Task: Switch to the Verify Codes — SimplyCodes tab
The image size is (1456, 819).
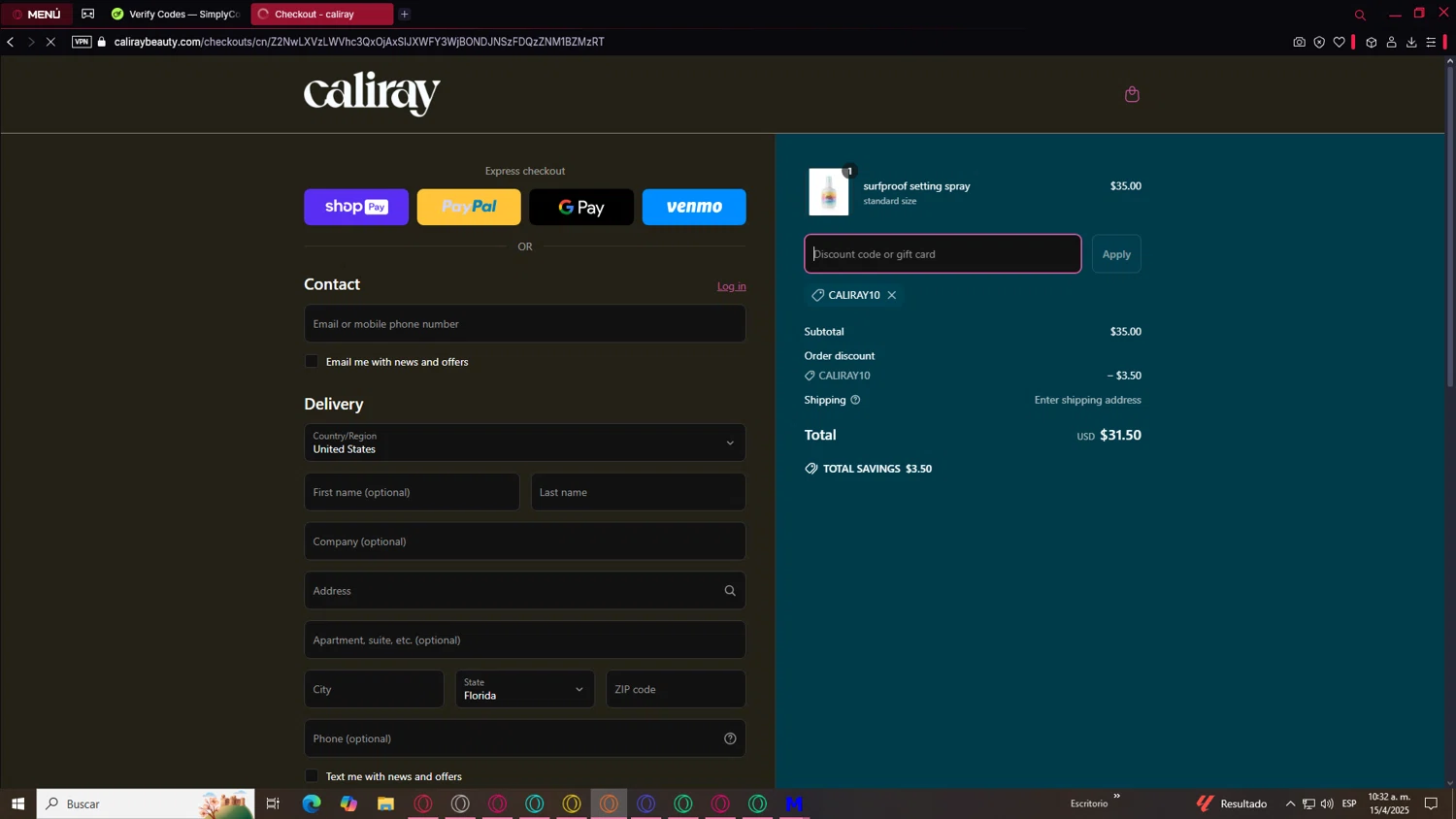Action: [175, 14]
